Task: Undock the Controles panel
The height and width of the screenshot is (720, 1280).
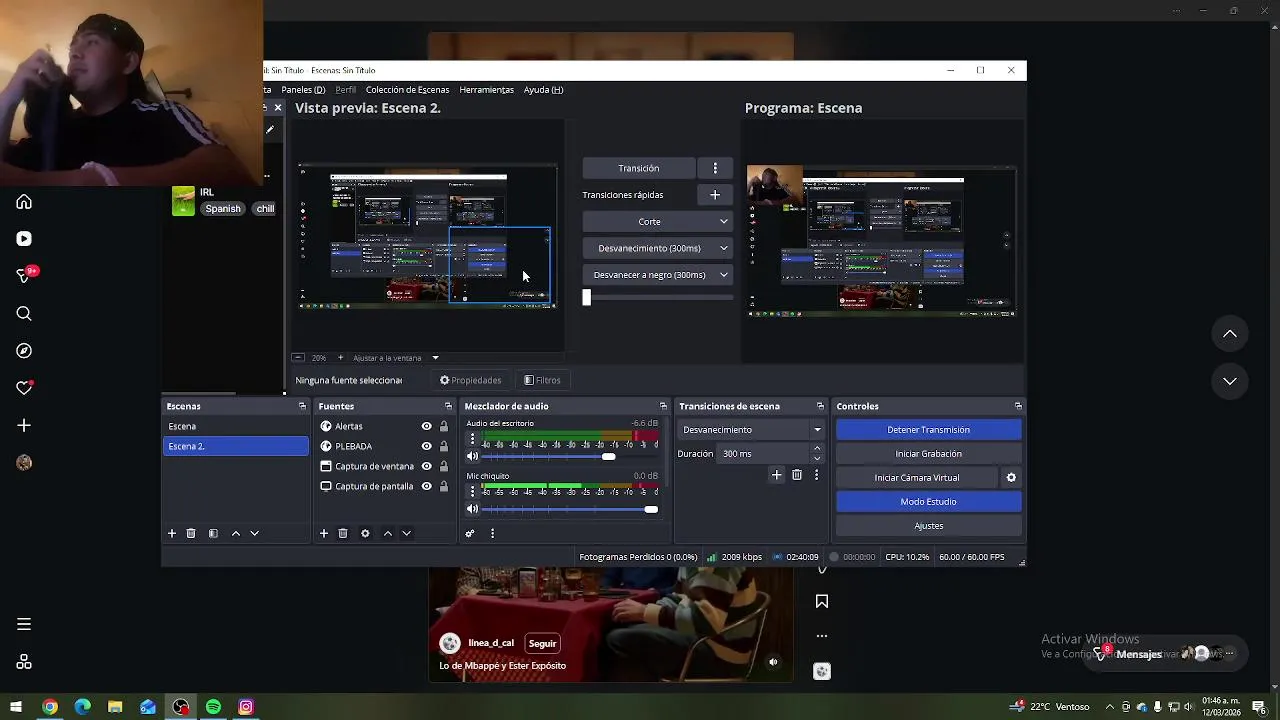Action: [1018, 406]
